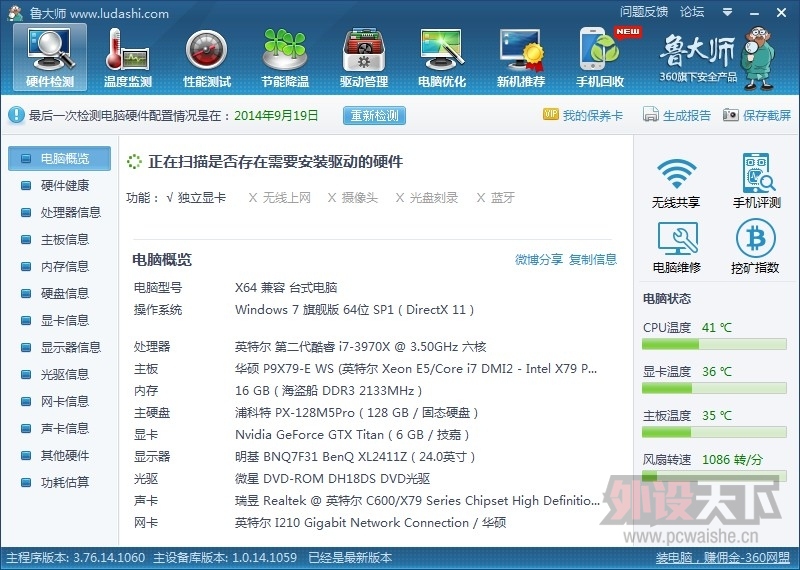800x570 pixels.
Task: Click 16 GB memory value text
Action: pyautogui.click(x=328, y=391)
